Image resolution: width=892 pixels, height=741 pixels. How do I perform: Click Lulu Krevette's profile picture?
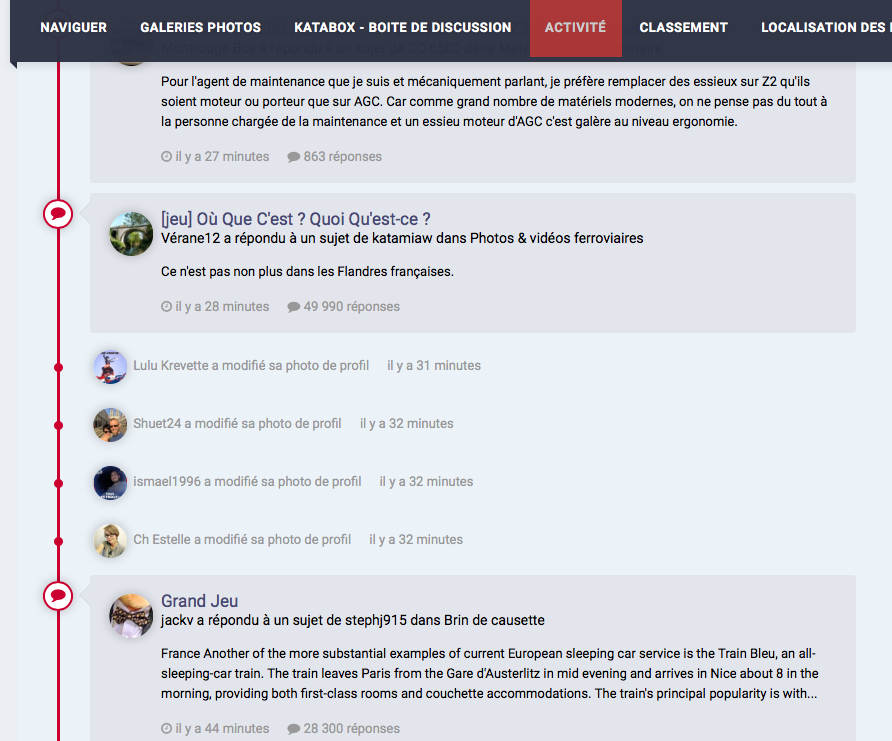[110, 367]
